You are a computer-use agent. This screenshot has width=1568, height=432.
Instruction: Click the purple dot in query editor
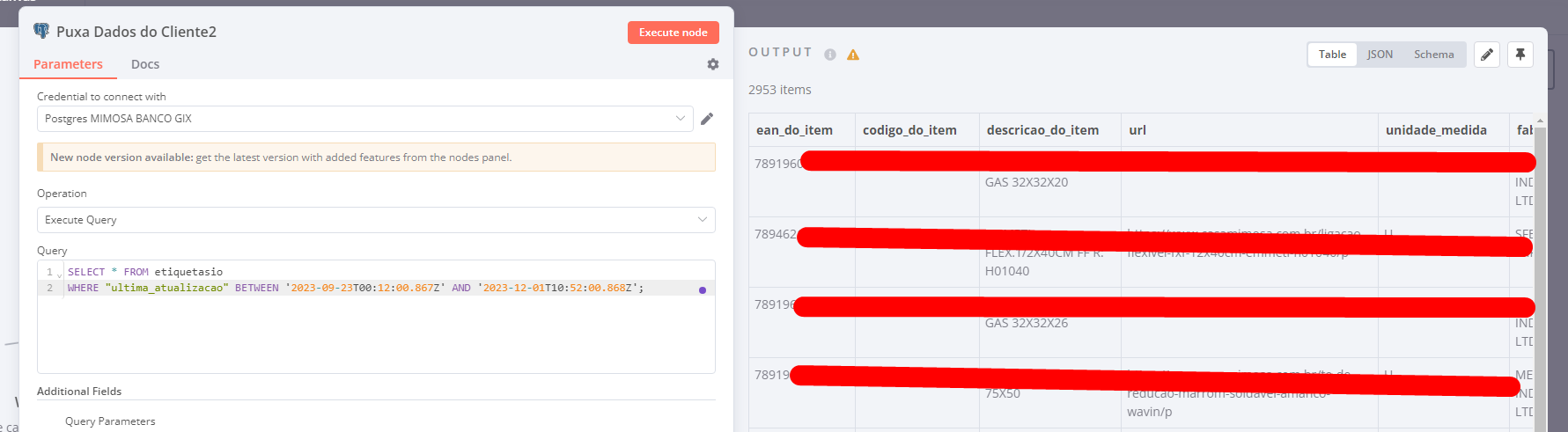tap(702, 289)
